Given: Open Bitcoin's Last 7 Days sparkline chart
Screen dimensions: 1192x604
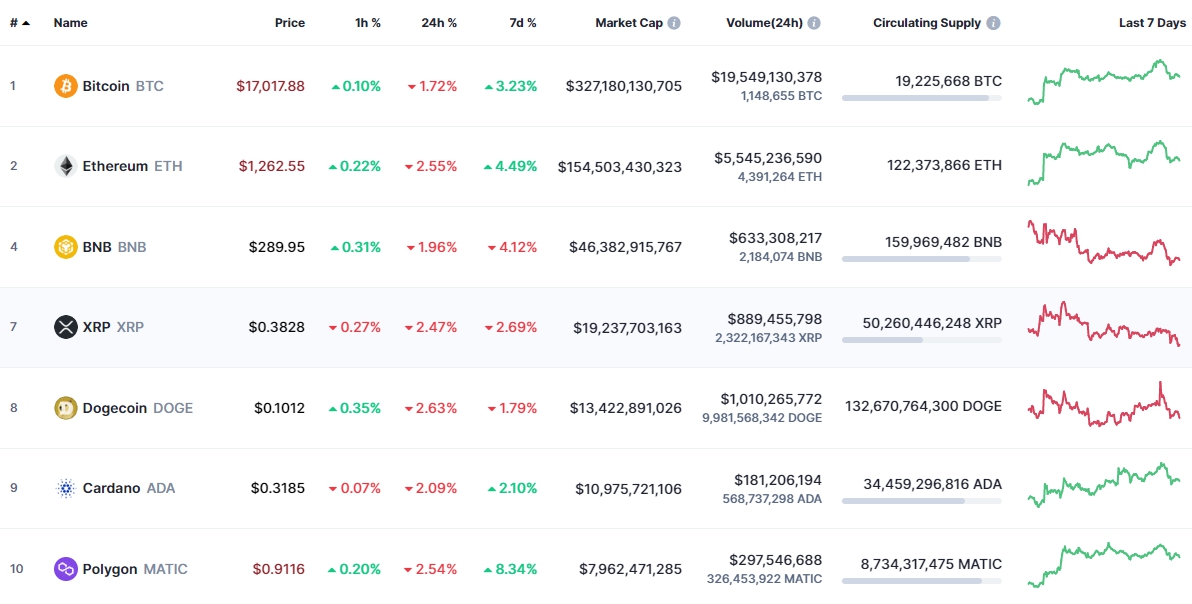Looking at the screenshot, I should (x=1104, y=82).
